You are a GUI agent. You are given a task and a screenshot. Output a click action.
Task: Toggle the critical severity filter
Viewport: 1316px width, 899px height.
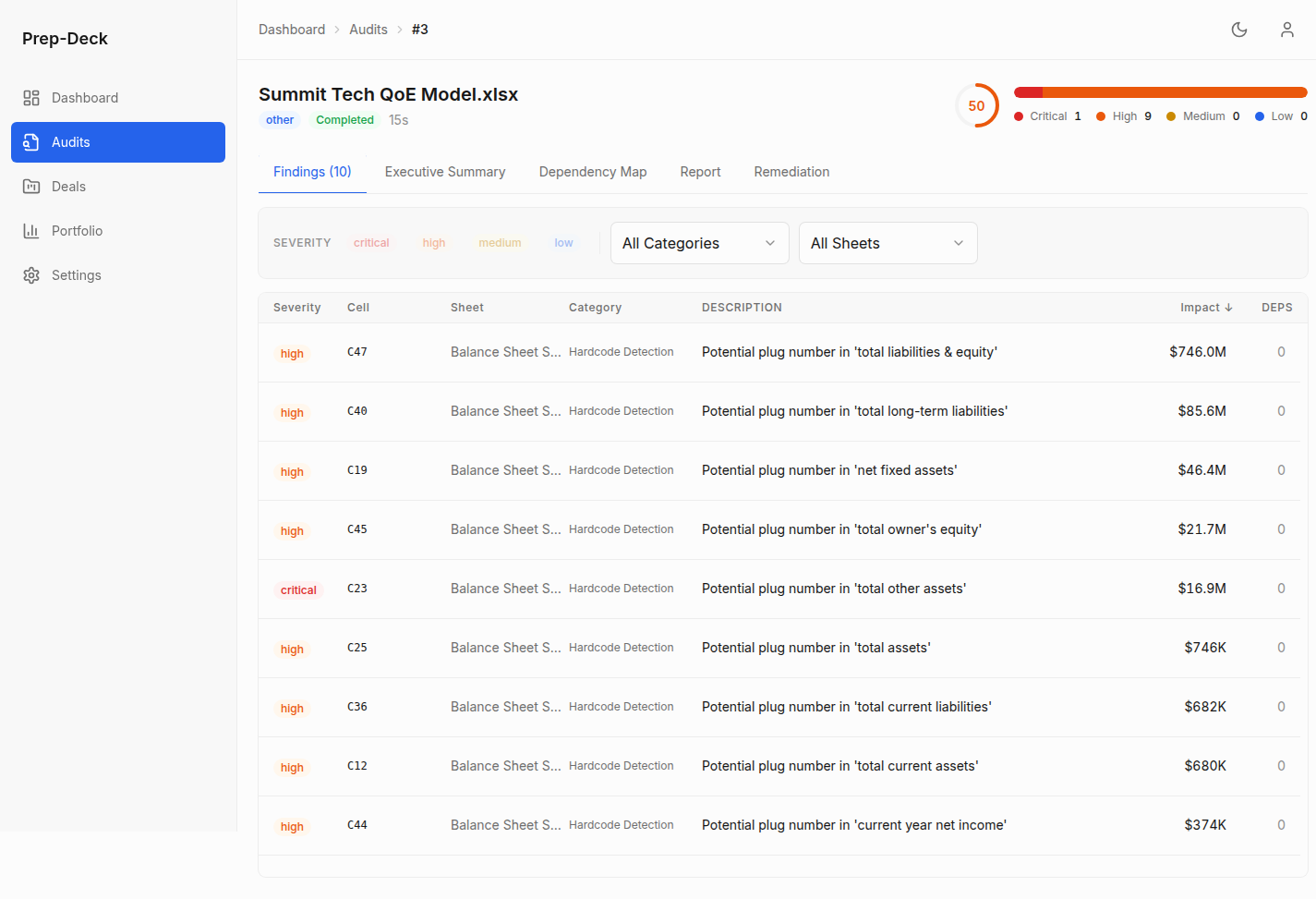(x=371, y=243)
